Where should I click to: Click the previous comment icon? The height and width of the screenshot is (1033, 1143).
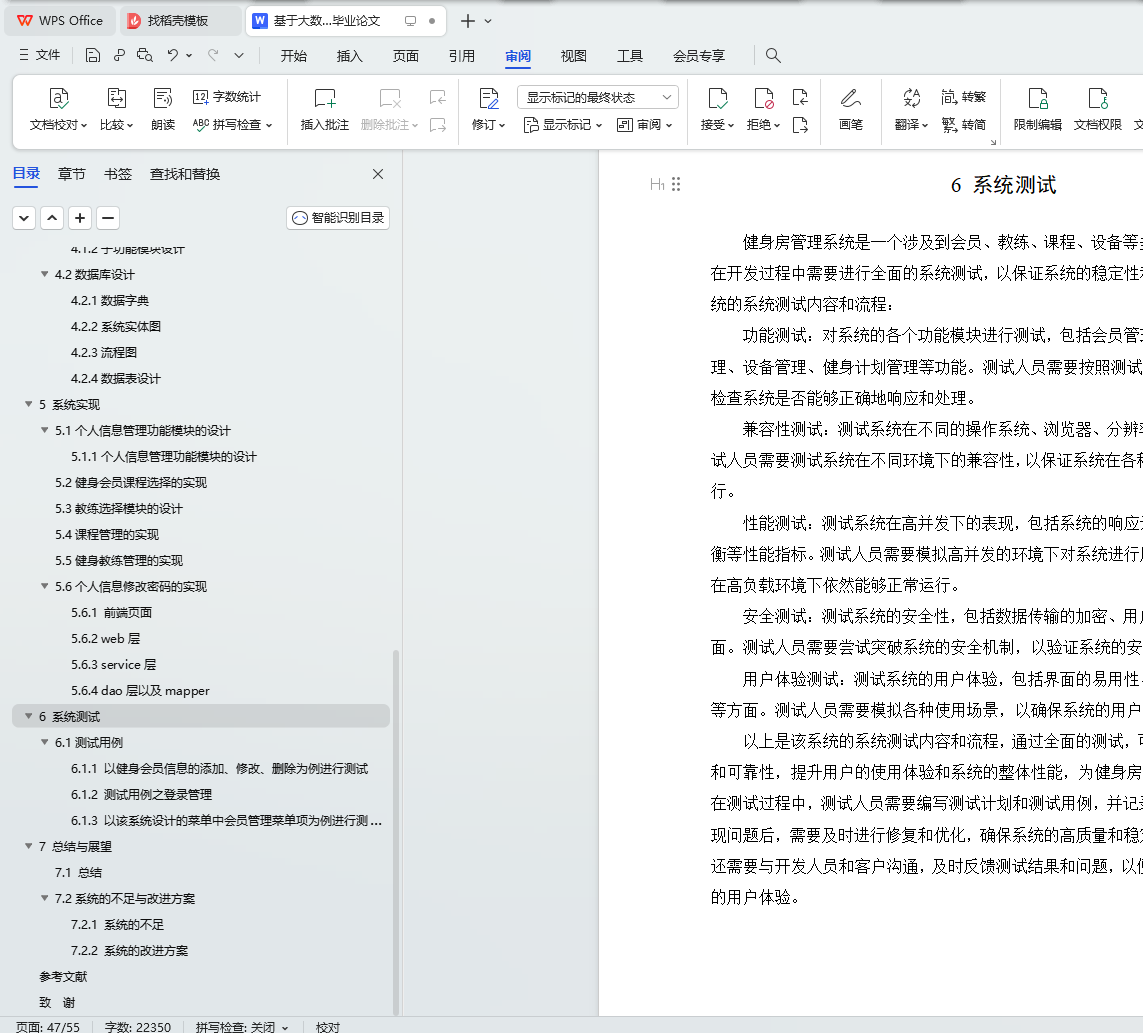click(437, 97)
